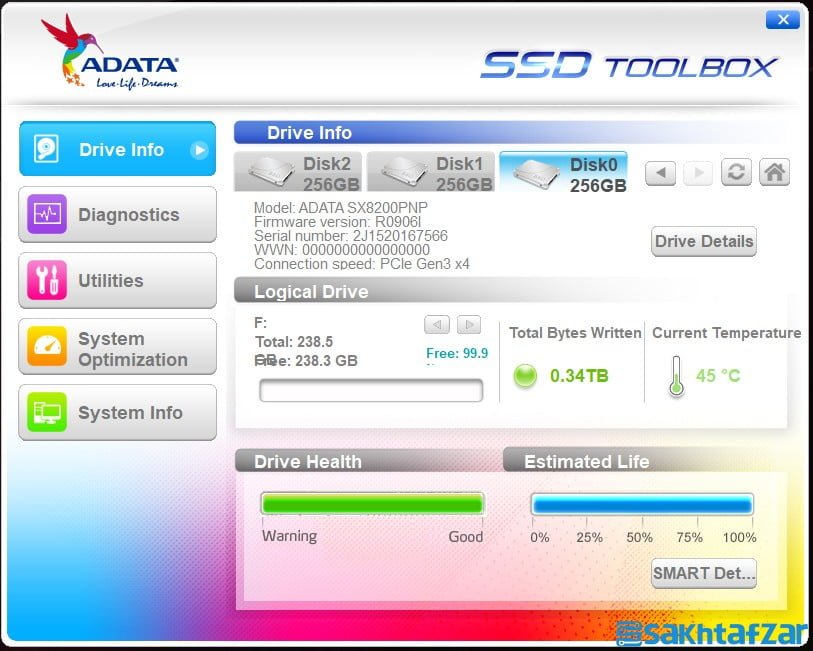The width and height of the screenshot is (813, 651).
Task: Click the left arrow in Logical Drive section
Action: [437, 324]
